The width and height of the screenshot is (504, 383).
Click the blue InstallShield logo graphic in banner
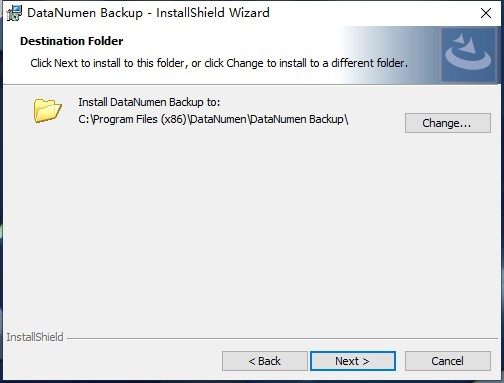tap(468, 55)
